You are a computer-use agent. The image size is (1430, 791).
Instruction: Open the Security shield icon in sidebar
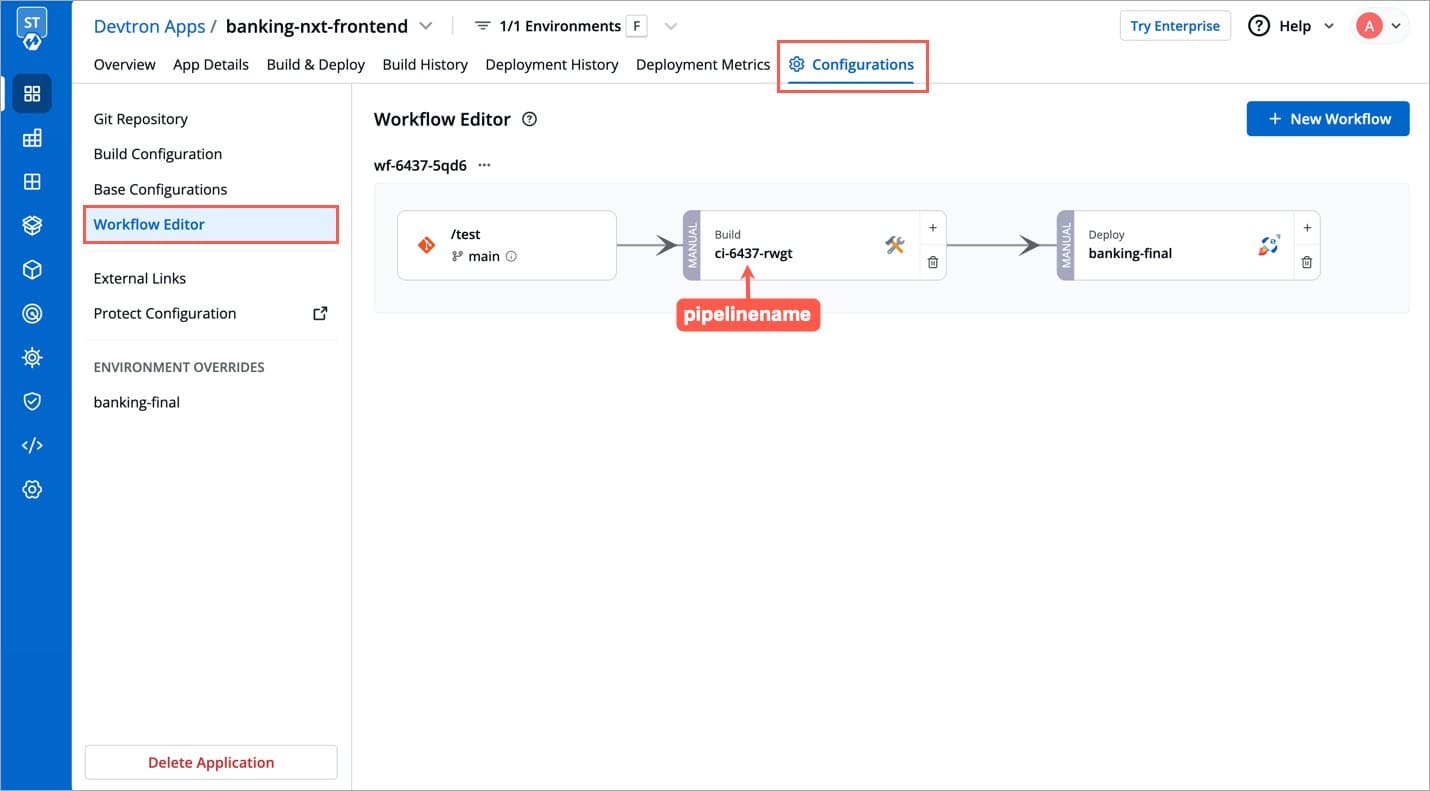32,401
